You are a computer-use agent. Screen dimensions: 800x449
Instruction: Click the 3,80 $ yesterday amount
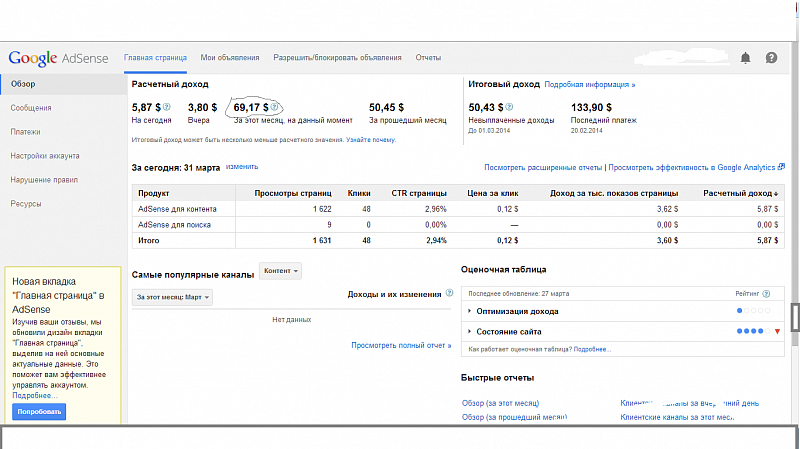click(x=203, y=108)
